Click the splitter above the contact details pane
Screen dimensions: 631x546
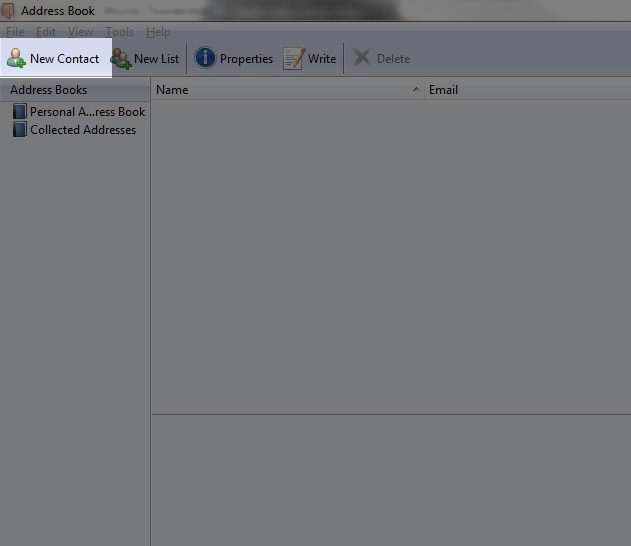pyautogui.click(x=390, y=414)
